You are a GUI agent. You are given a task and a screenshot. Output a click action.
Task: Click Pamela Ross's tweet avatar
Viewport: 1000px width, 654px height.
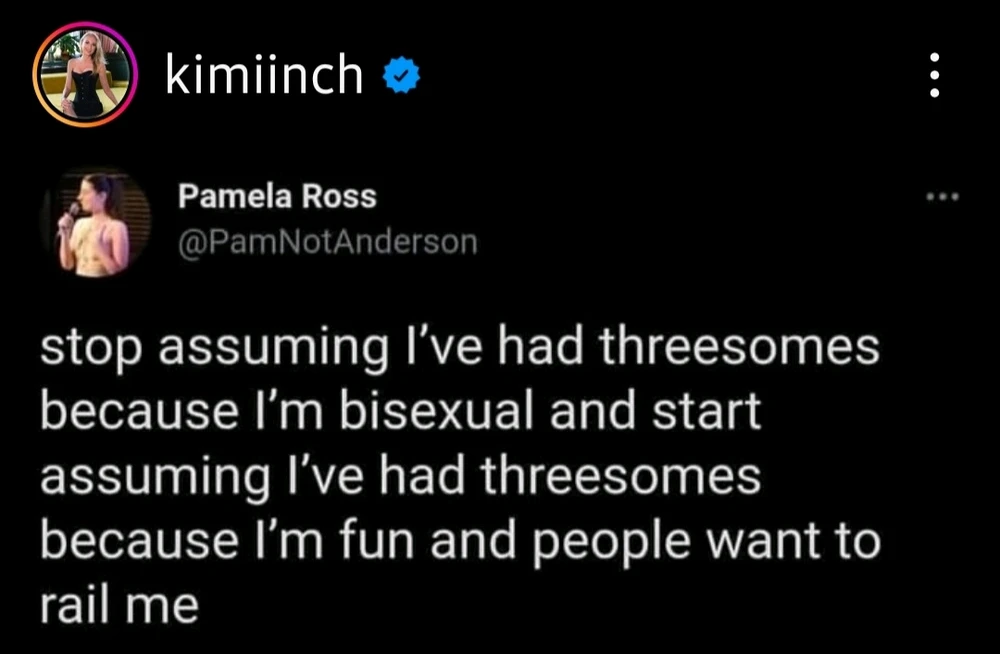click(95, 223)
